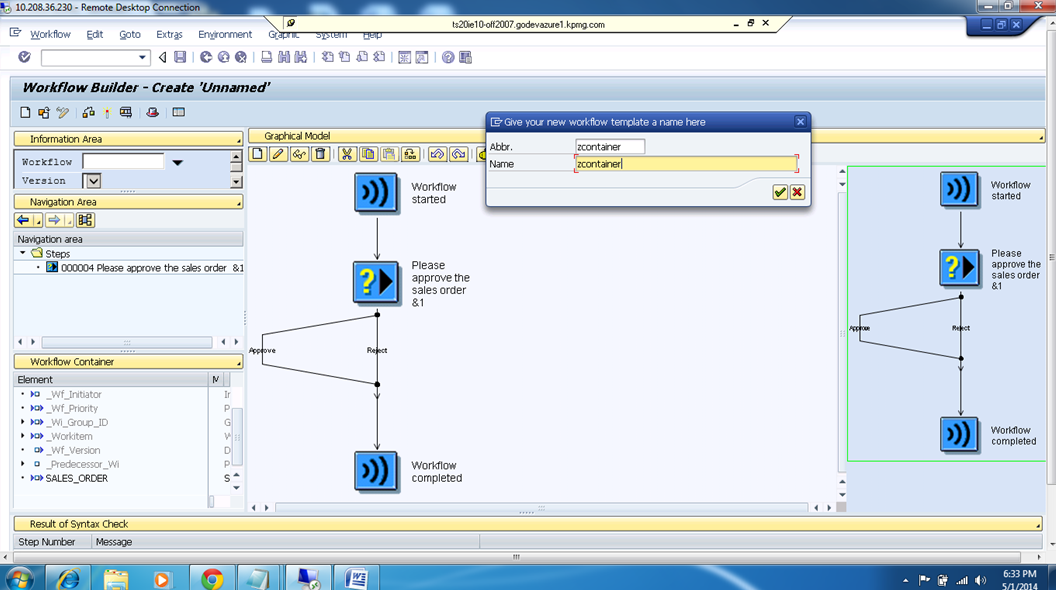Click the Copy icon in the Graphical Model toolbar
Image resolution: width=1056 pixels, height=590 pixels.
tap(368, 153)
